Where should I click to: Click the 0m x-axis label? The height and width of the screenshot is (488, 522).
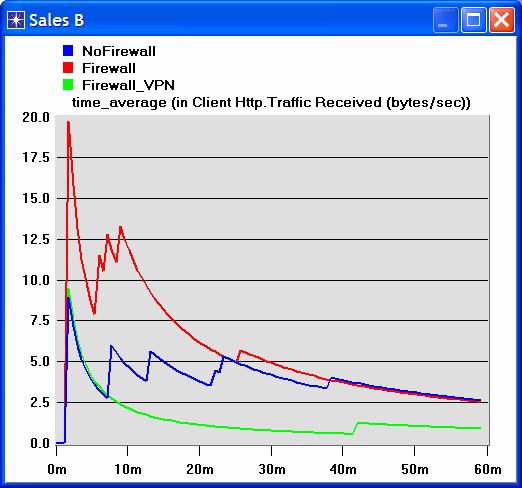(x=57, y=470)
